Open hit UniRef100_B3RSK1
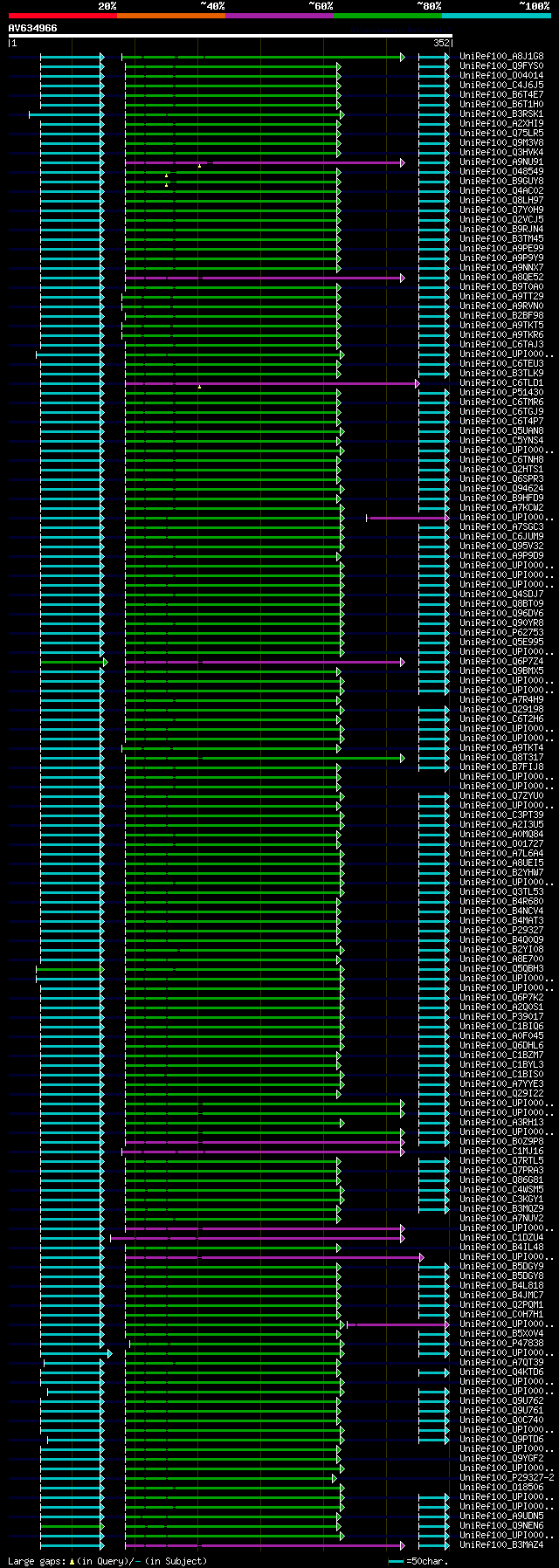The height and width of the screenshot is (1568, 559). tap(501, 114)
